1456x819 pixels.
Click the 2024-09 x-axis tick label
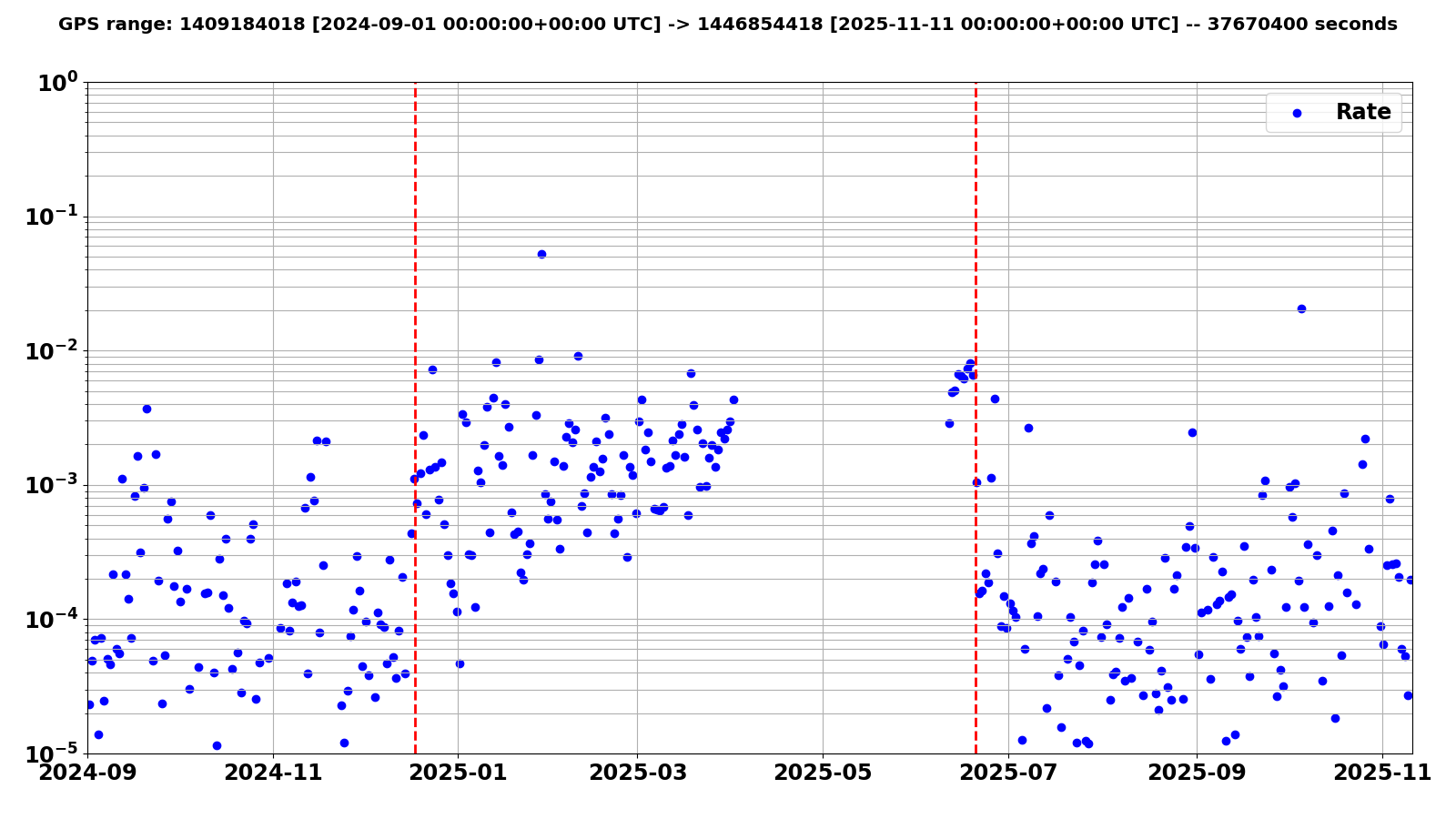pyautogui.click(x=87, y=773)
